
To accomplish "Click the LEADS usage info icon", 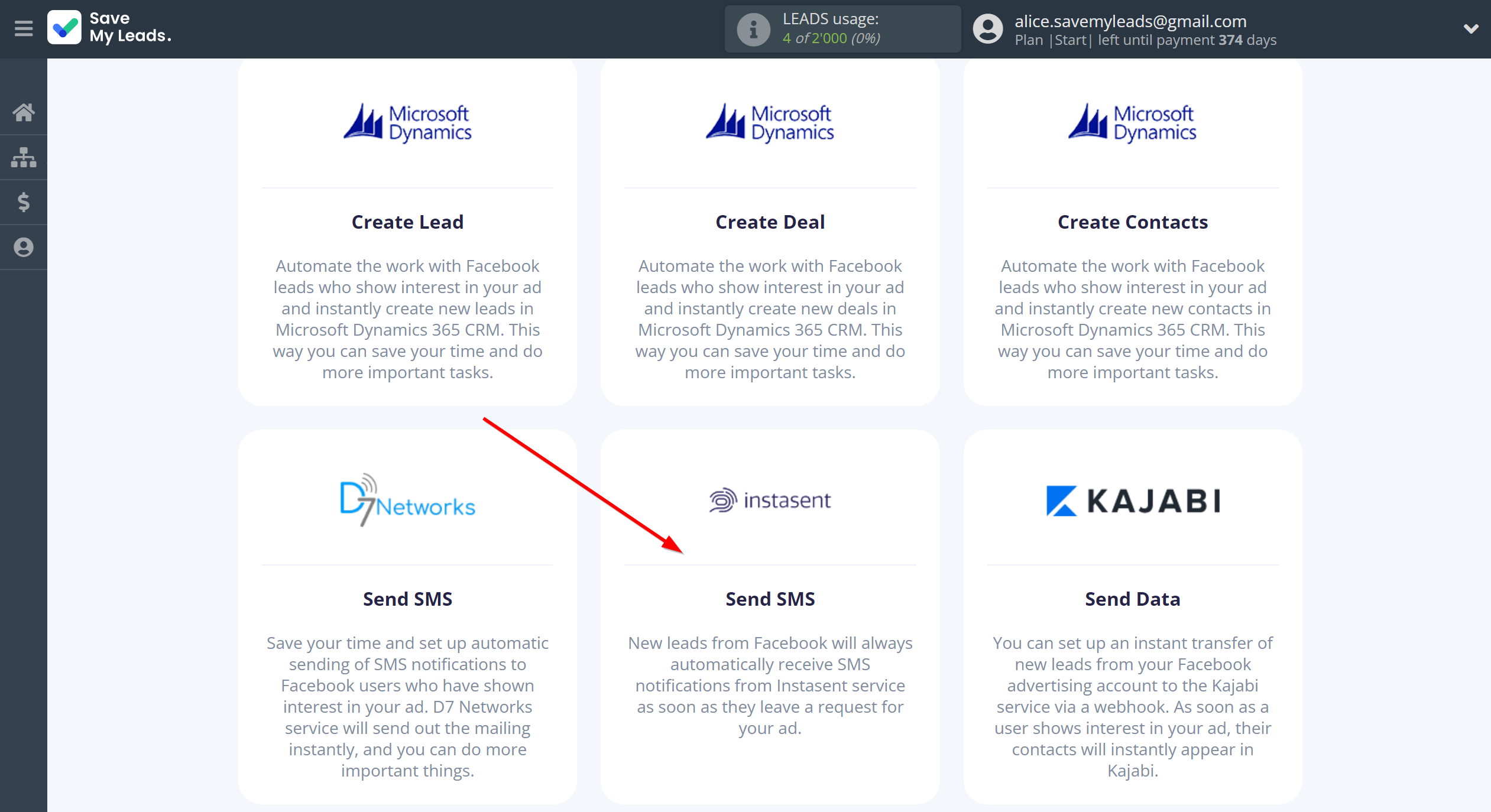I will coord(753,29).
